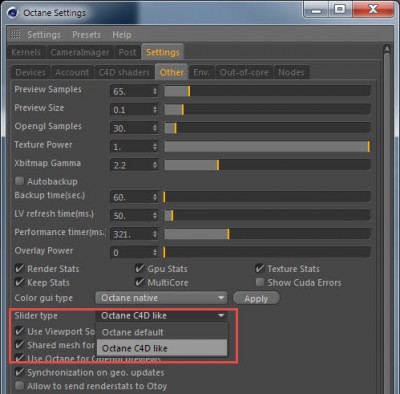
Task: Click the Preview Samples stepper arrows
Action: pyautogui.click(x=155, y=91)
